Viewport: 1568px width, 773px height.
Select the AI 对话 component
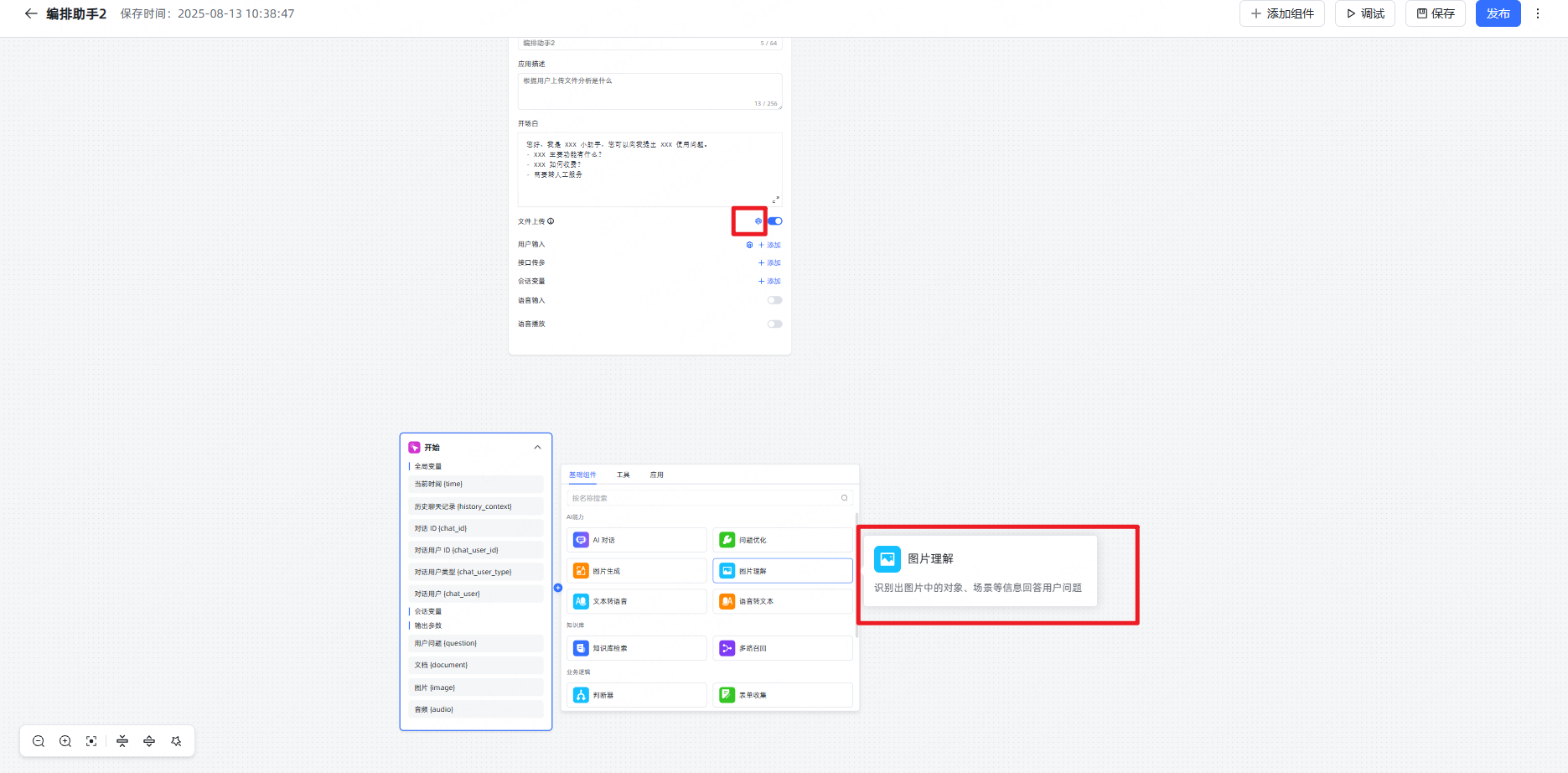637,540
